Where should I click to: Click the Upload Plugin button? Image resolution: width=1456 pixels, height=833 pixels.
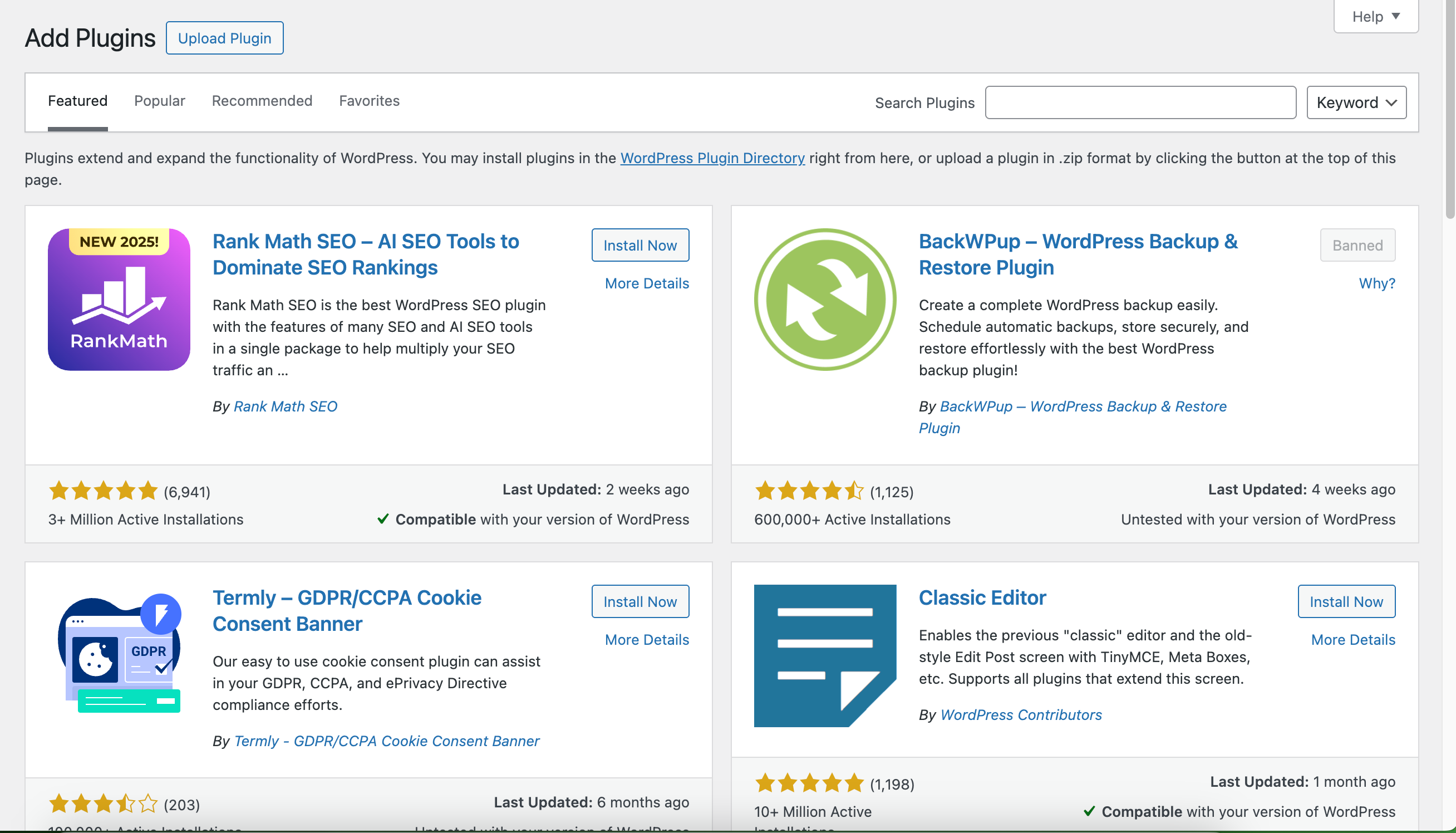[225, 38]
